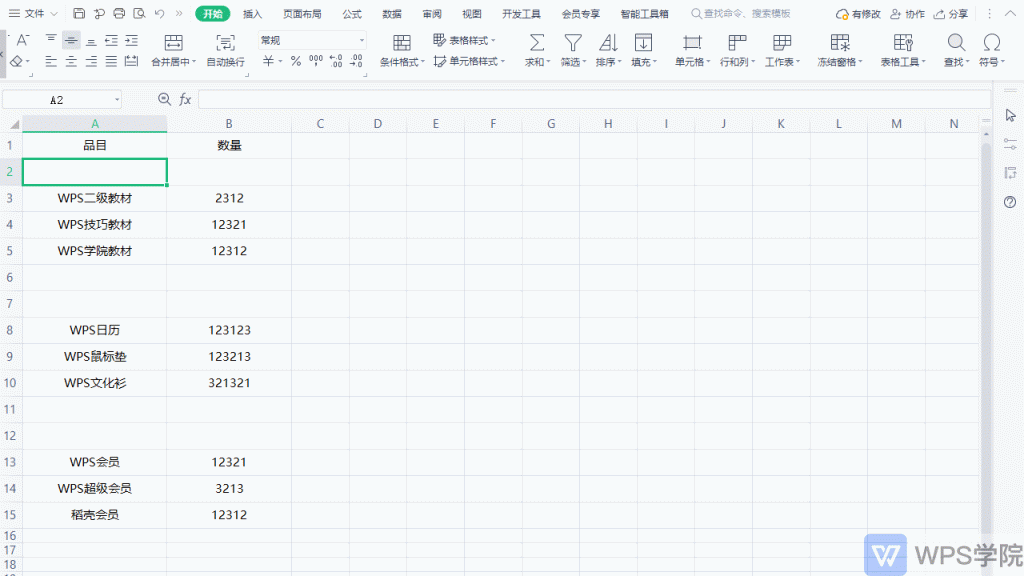Click the 符号 symbol omega icon
1024x576 pixels.
click(991, 43)
